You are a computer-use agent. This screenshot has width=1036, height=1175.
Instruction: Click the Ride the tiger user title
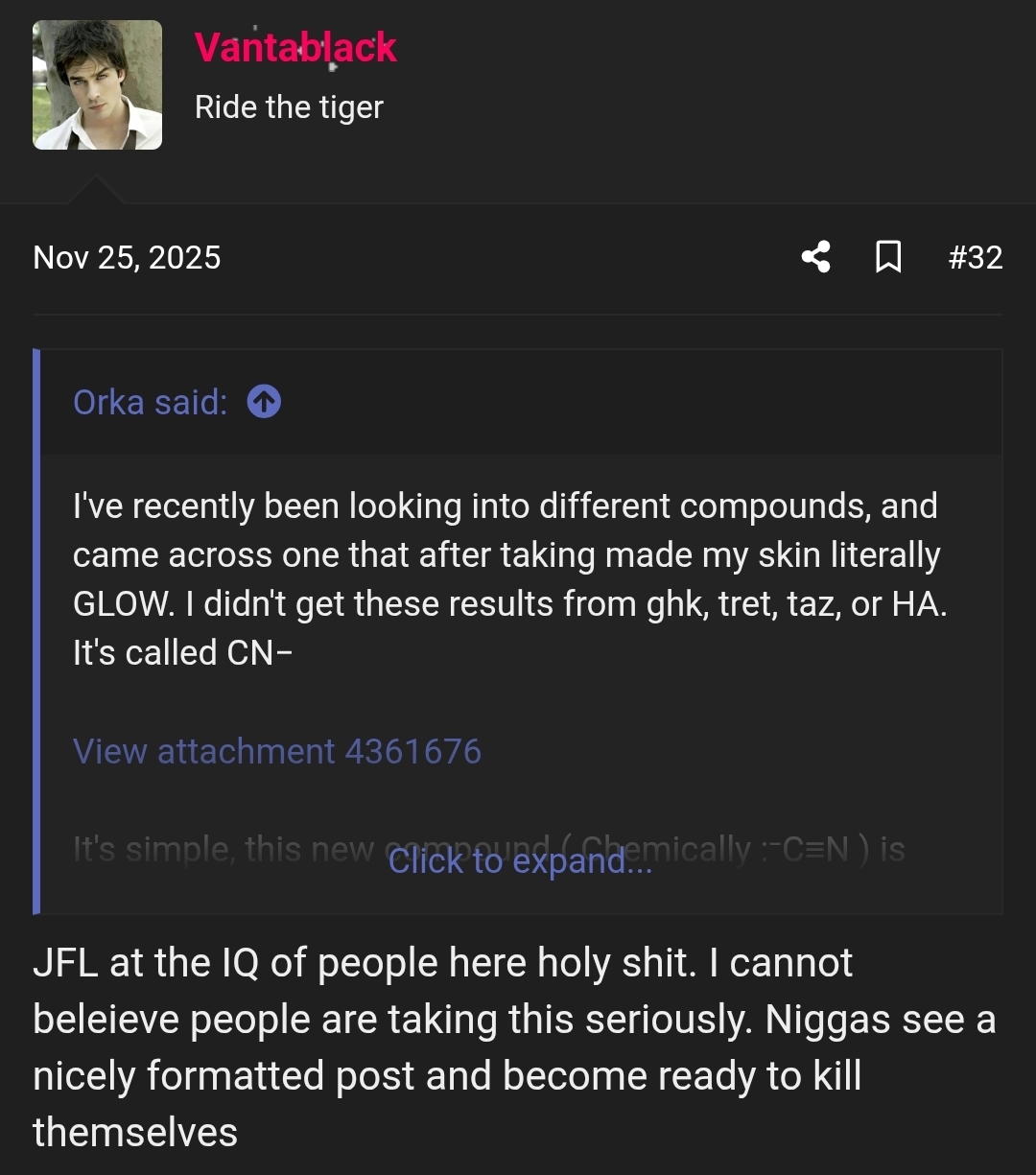(290, 106)
